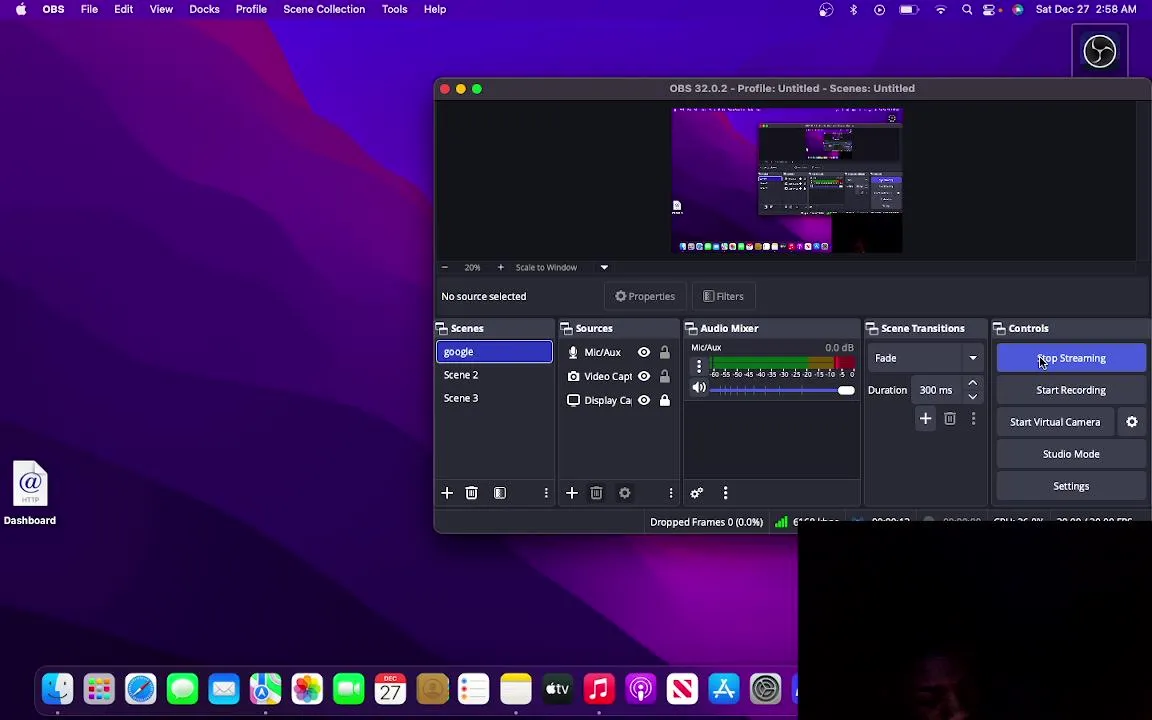Delete the selected scene via trash icon
This screenshot has height=720, width=1152.
(472, 493)
